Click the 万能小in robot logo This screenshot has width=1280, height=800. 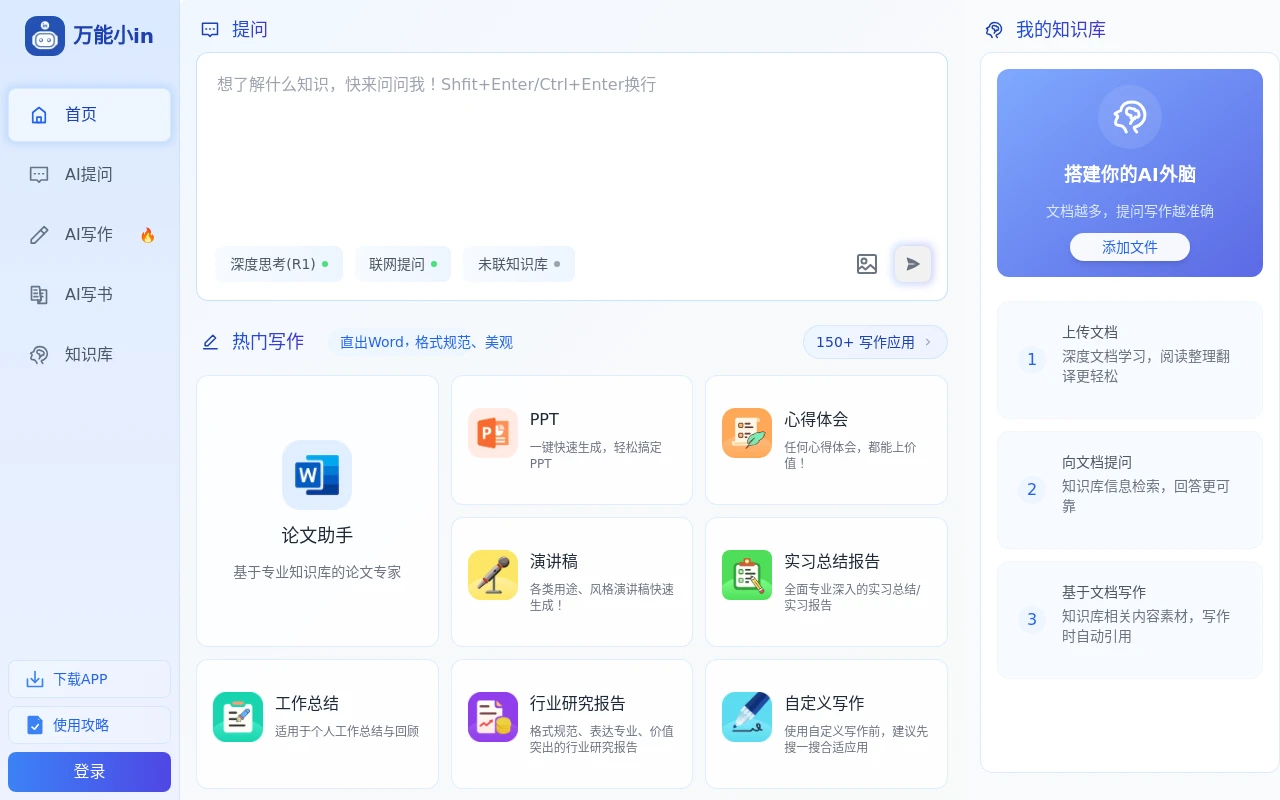tap(44, 35)
